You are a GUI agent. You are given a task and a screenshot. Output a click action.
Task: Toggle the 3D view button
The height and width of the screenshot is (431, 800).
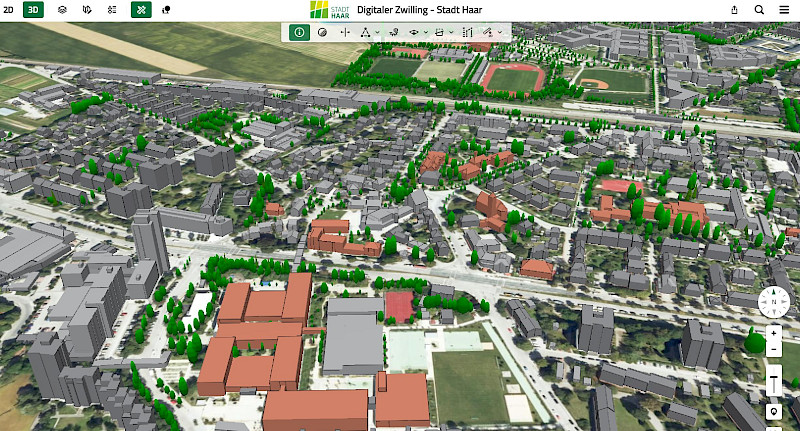pyautogui.click(x=34, y=9)
